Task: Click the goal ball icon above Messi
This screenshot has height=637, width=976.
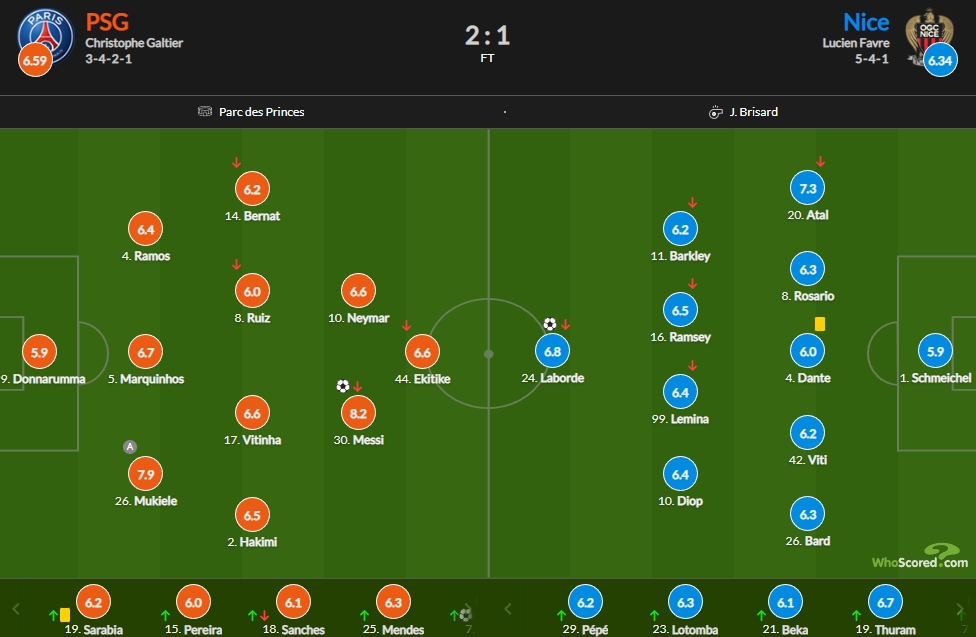Action: [x=342, y=386]
